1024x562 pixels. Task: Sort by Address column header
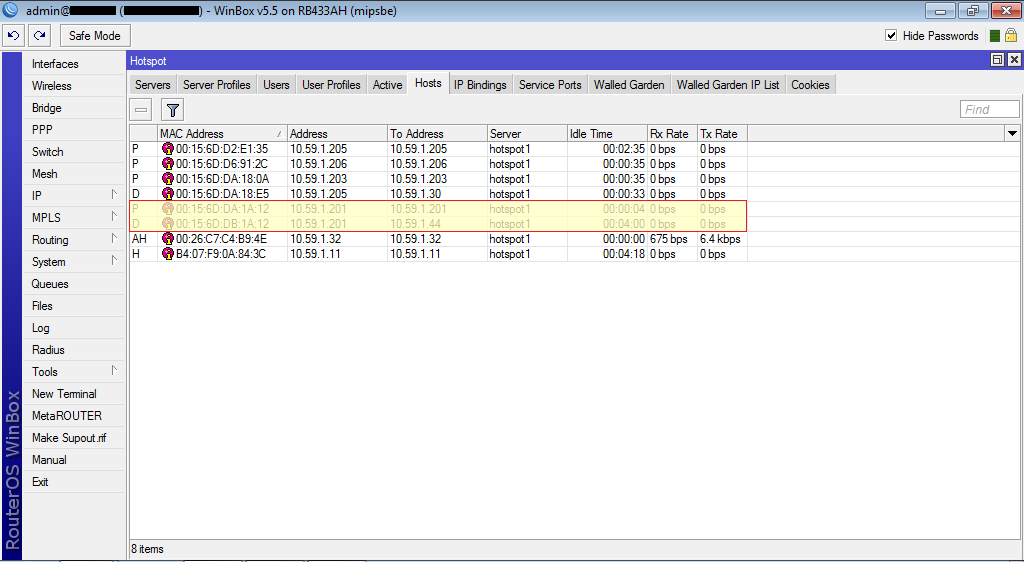[x=338, y=134]
